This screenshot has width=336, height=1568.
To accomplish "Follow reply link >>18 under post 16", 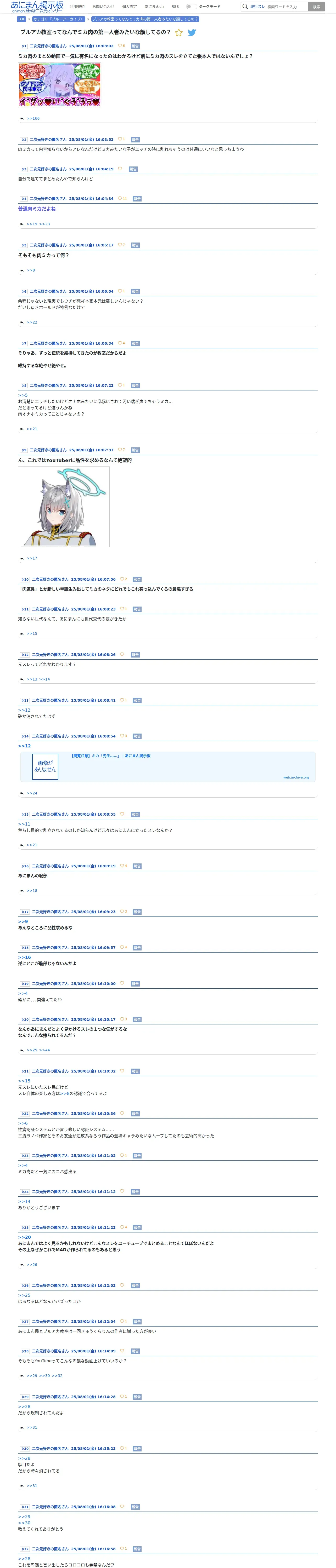I will pos(32,891).
